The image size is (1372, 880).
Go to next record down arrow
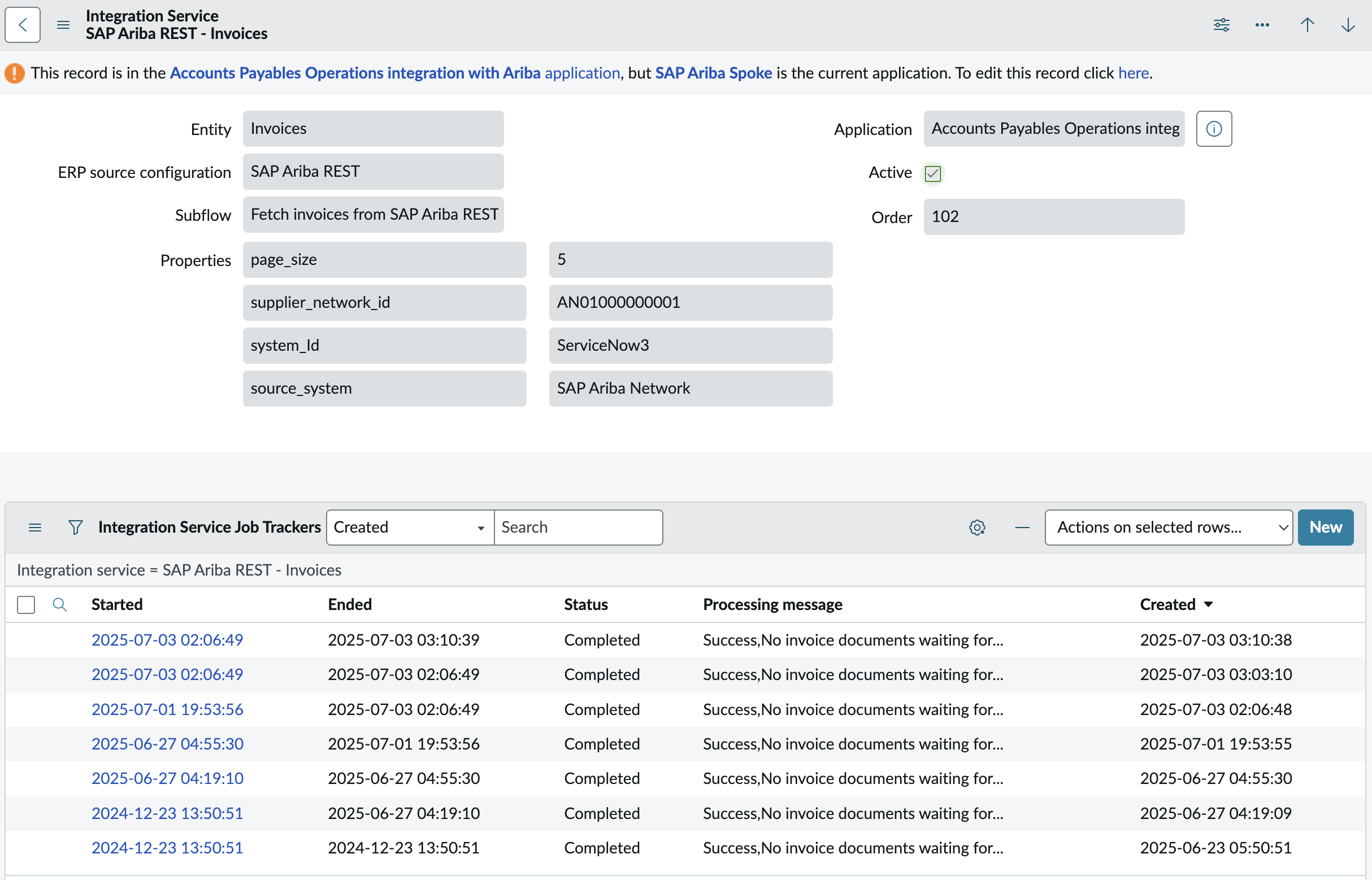click(x=1348, y=25)
